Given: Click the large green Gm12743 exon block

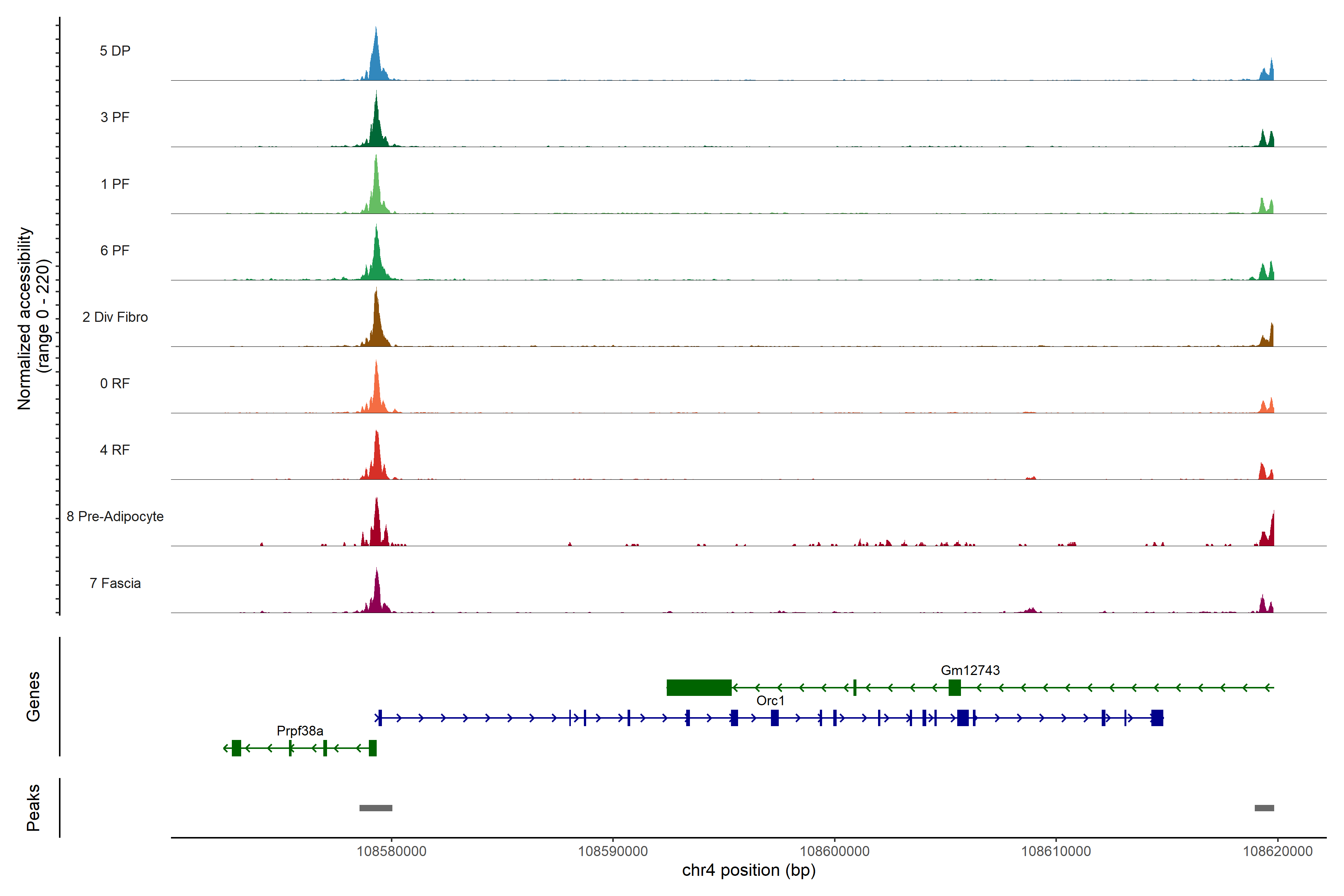Looking at the screenshot, I should point(699,687).
